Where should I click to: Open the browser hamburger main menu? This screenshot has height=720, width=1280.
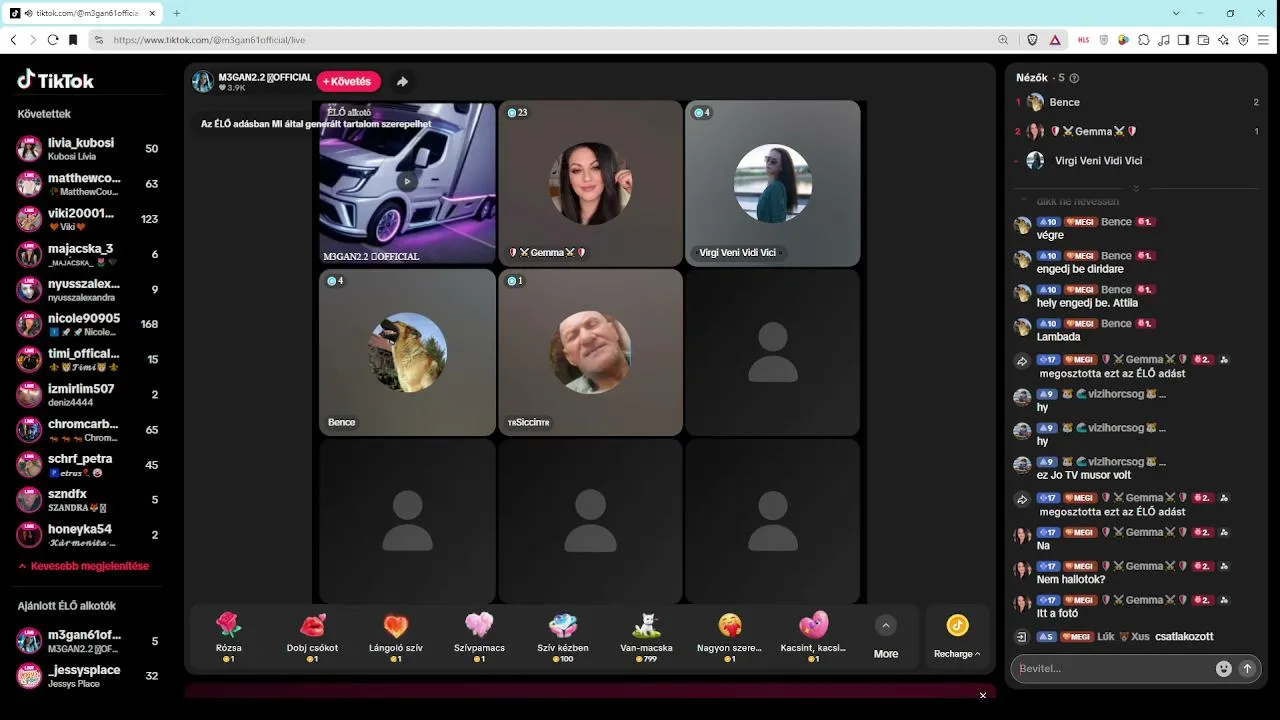[x=1263, y=40]
